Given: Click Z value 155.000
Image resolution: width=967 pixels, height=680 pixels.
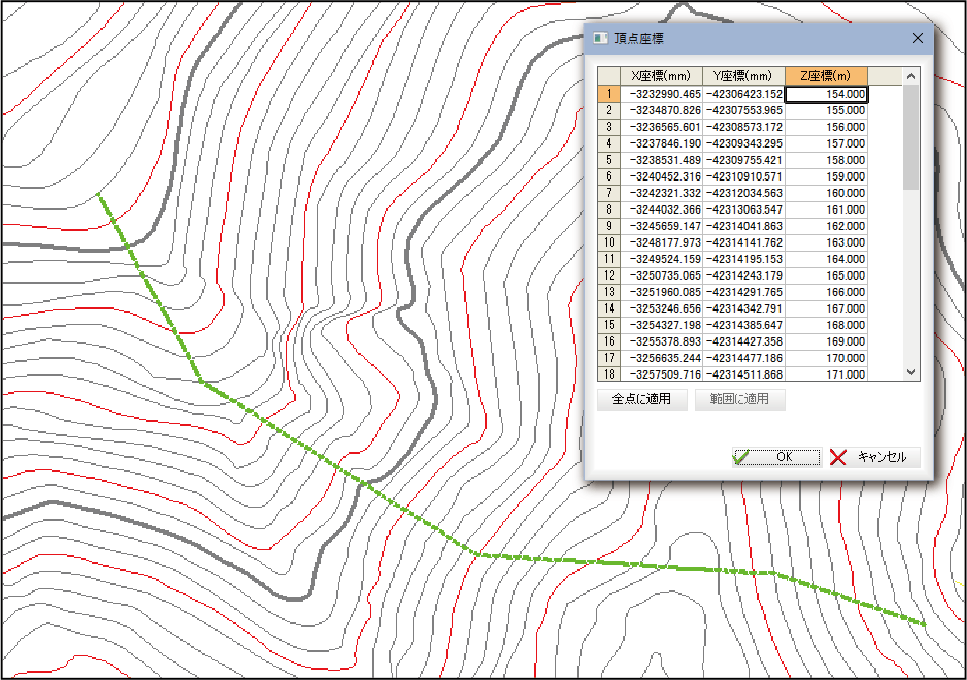Looking at the screenshot, I should click(x=826, y=110).
